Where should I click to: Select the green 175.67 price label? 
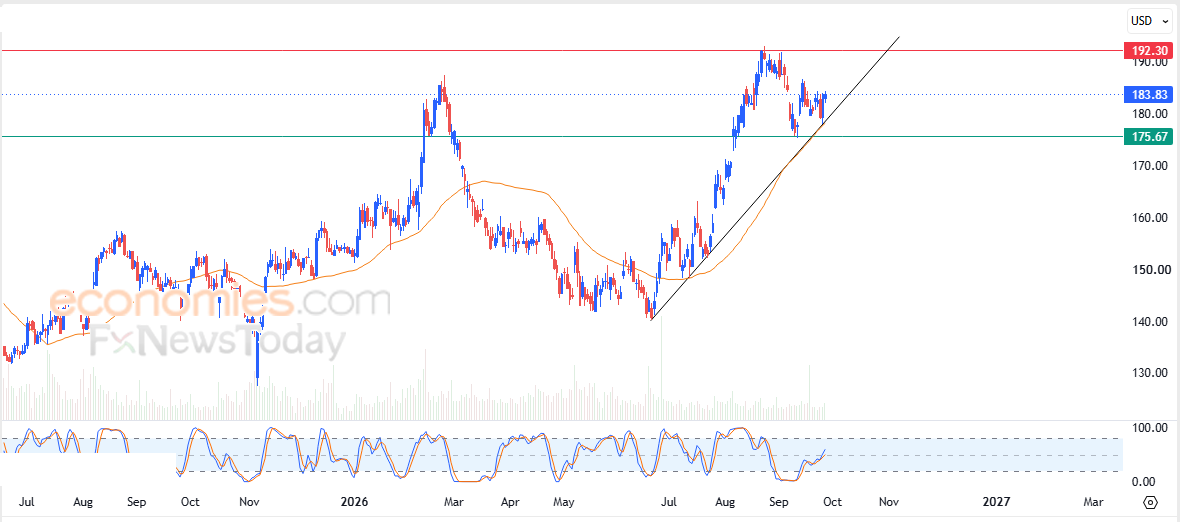(1147, 136)
